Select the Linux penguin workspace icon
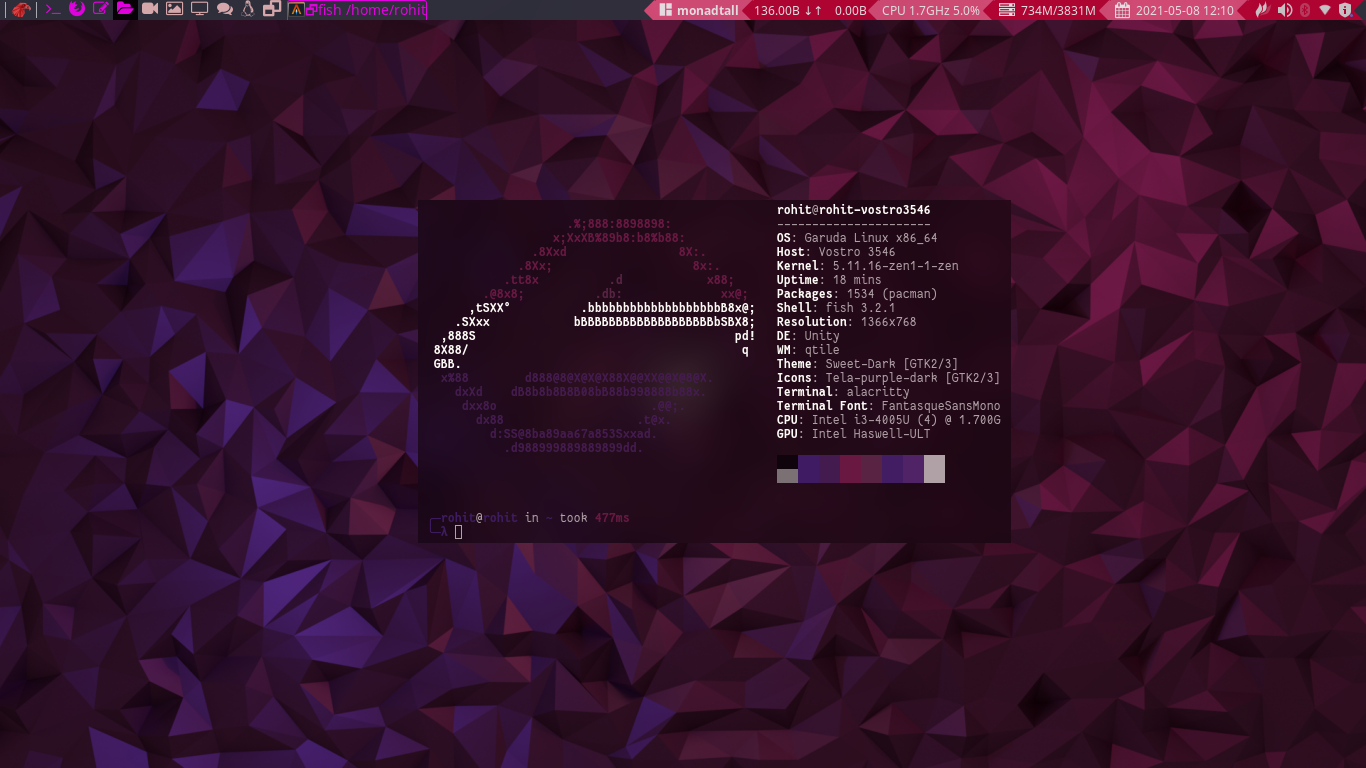The image size is (1366, 768). click(247, 10)
